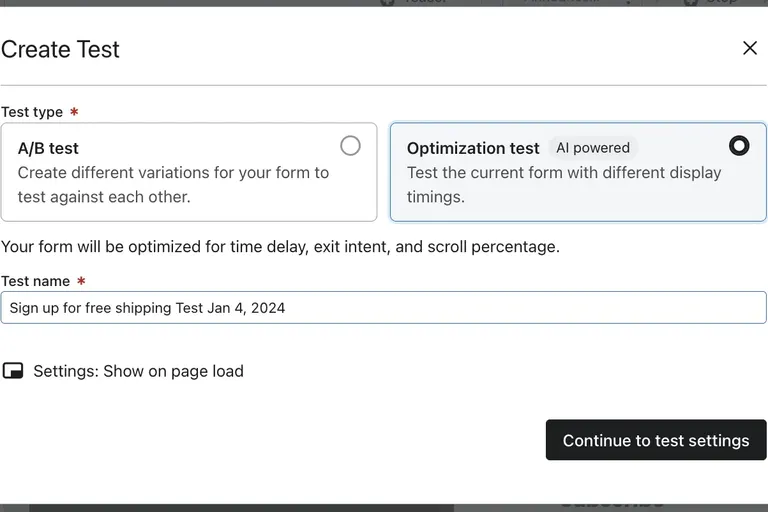
Task: Click the Create Test heading
Action: 60,49
